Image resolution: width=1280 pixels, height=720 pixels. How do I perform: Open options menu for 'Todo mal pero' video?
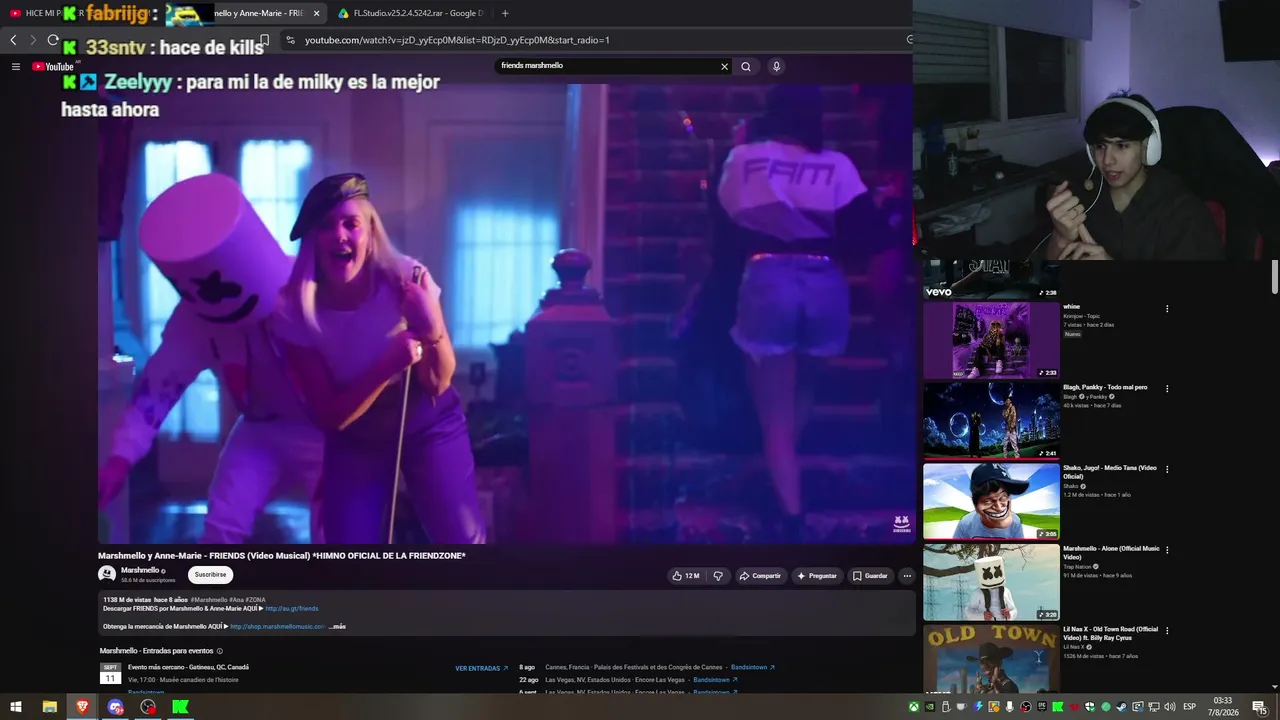click(1167, 389)
